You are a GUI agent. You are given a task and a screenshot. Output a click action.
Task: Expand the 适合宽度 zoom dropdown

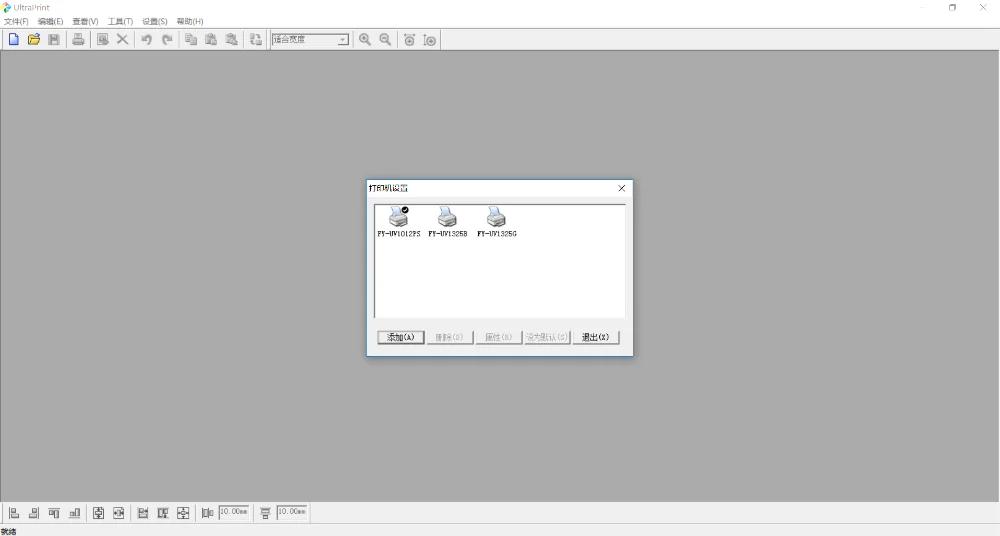(x=342, y=40)
